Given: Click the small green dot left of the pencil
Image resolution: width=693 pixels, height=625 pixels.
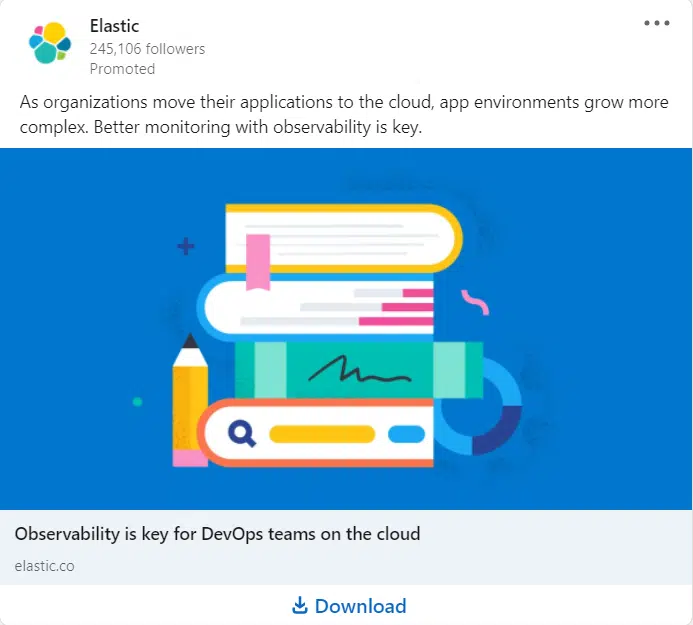Looking at the screenshot, I should tap(137, 402).
